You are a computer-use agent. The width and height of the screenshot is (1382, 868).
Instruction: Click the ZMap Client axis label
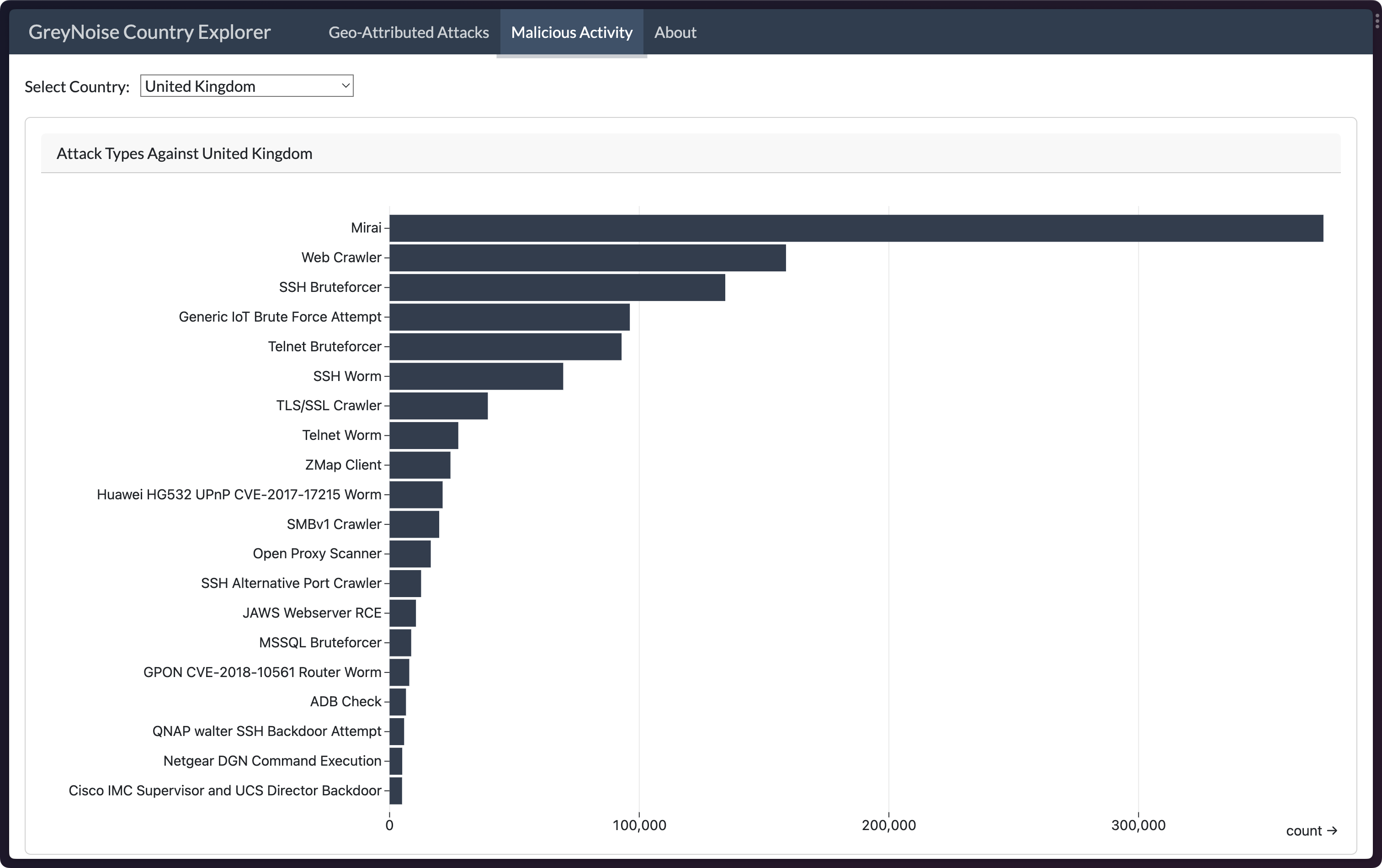coord(343,465)
